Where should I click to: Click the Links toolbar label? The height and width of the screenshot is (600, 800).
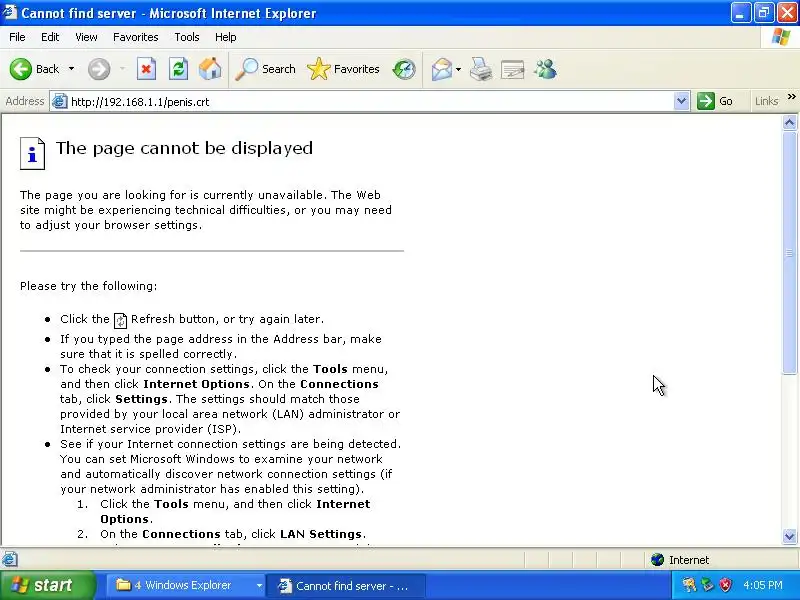coord(766,101)
